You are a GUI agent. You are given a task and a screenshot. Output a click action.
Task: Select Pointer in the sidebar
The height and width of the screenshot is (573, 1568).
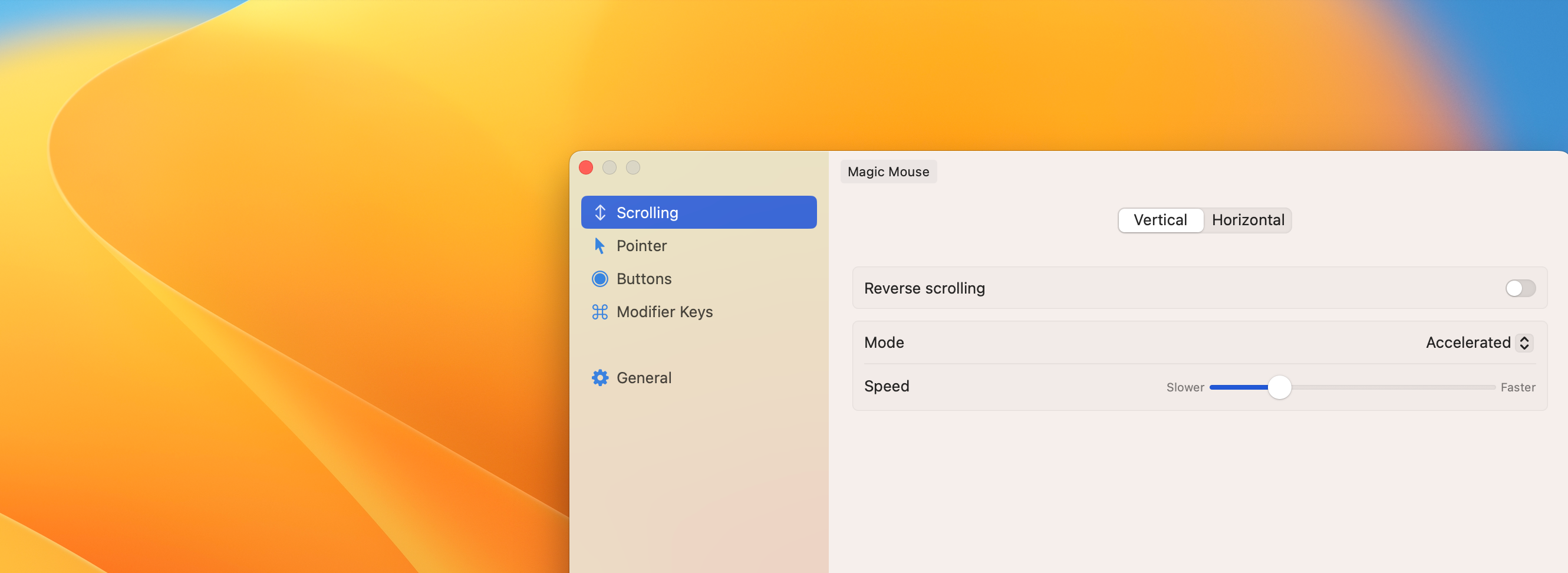pyautogui.click(x=698, y=245)
